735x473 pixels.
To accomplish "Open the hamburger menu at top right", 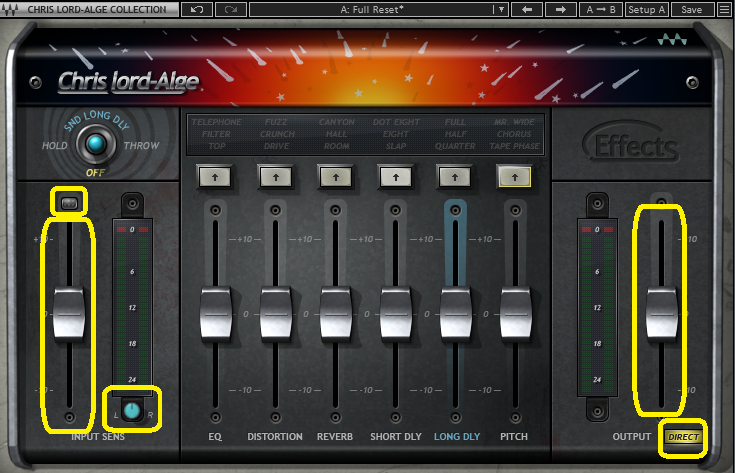I will pyautogui.click(x=724, y=9).
